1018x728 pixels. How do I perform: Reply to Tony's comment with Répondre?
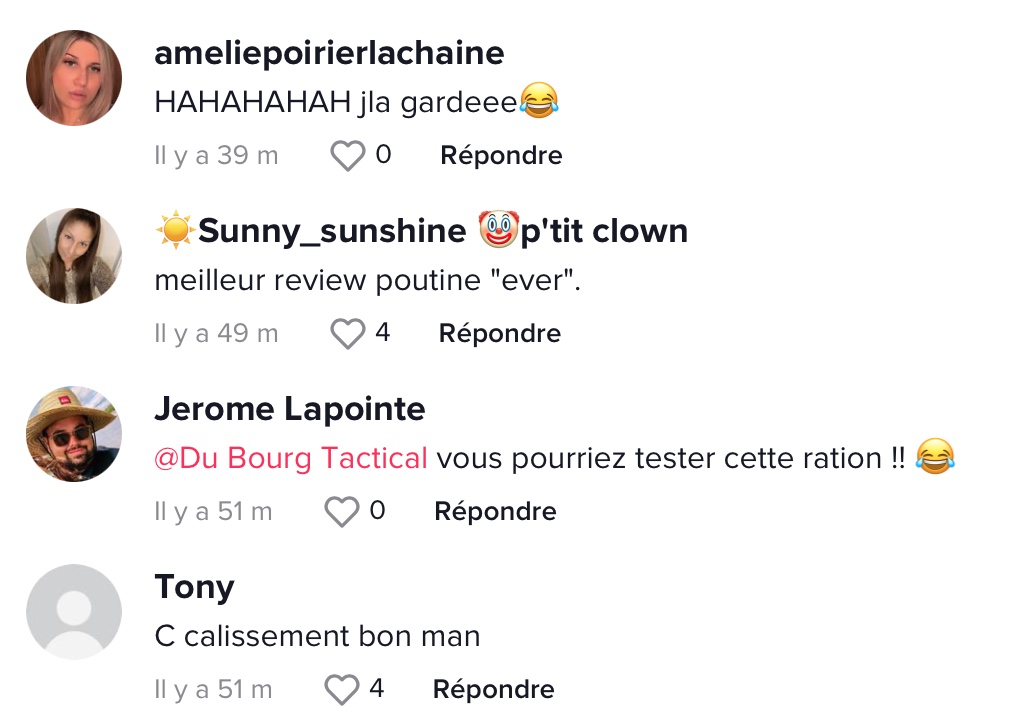tap(493, 690)
